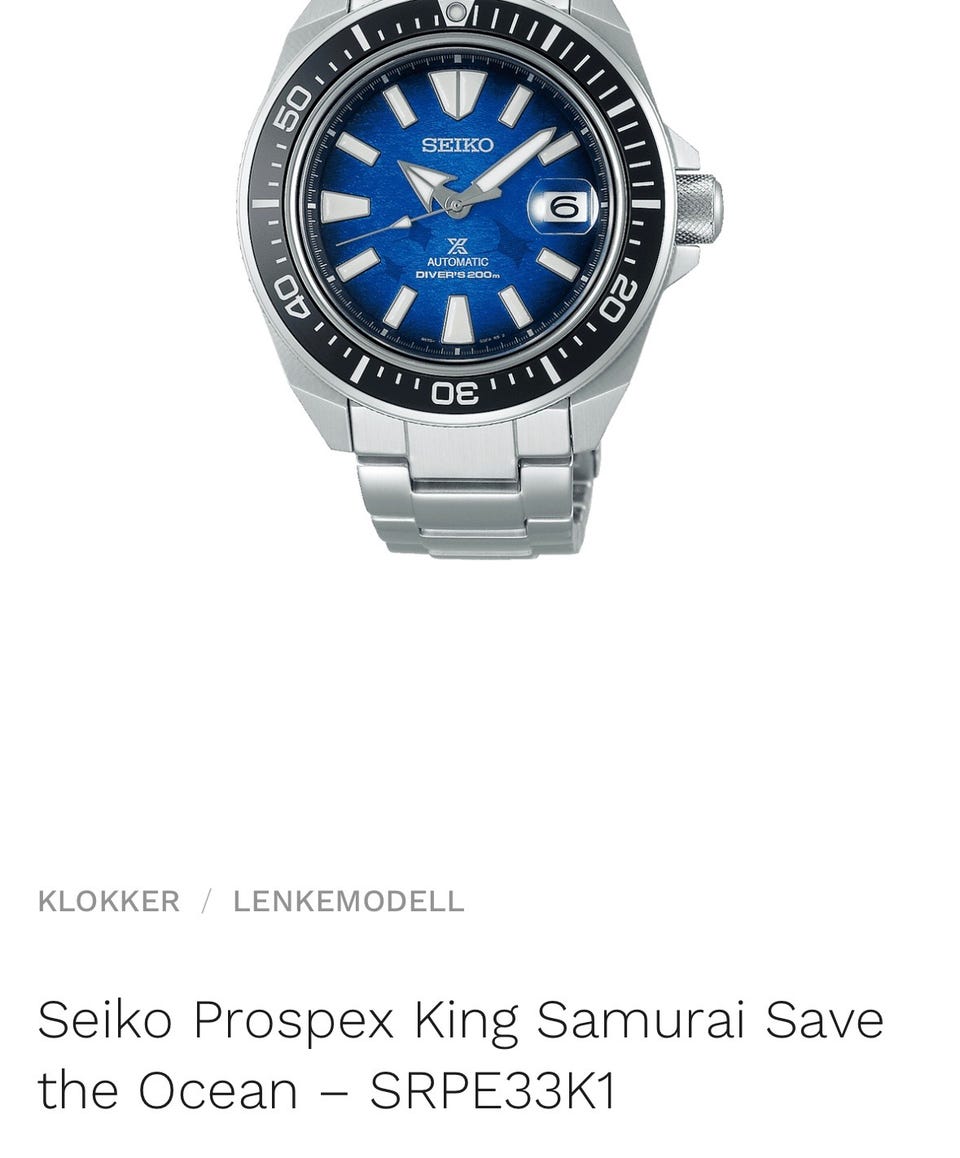This screenshot has width=960, height=1158.
Task: Click the DIVER'S 200m text on the dial
Action: [x=457, y=275]
